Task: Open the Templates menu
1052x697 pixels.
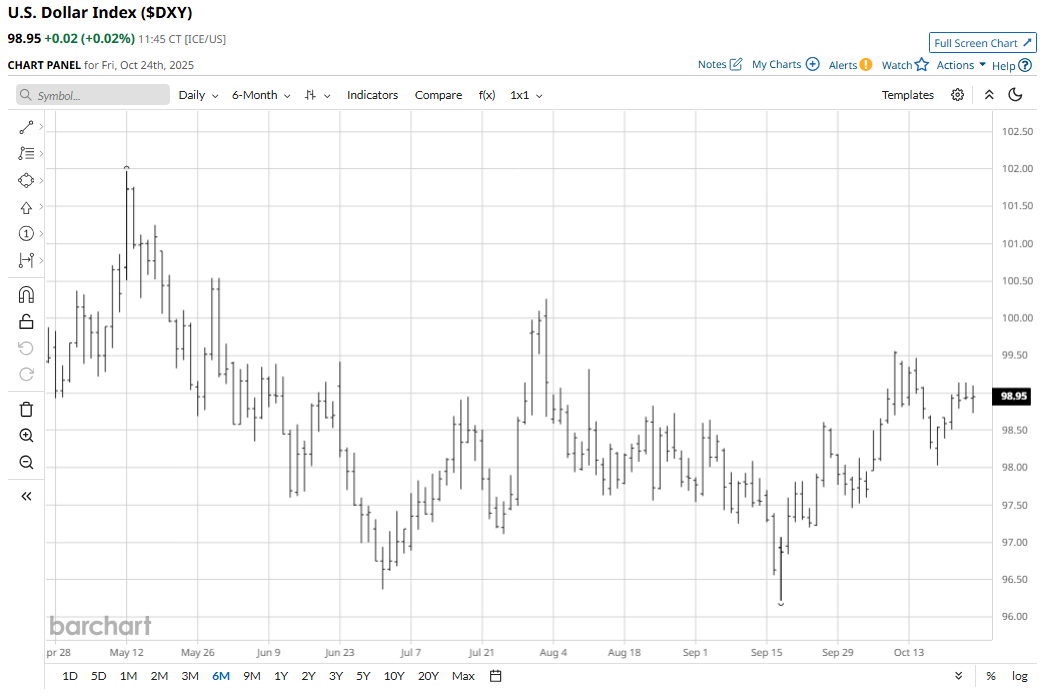Action: 907,95
